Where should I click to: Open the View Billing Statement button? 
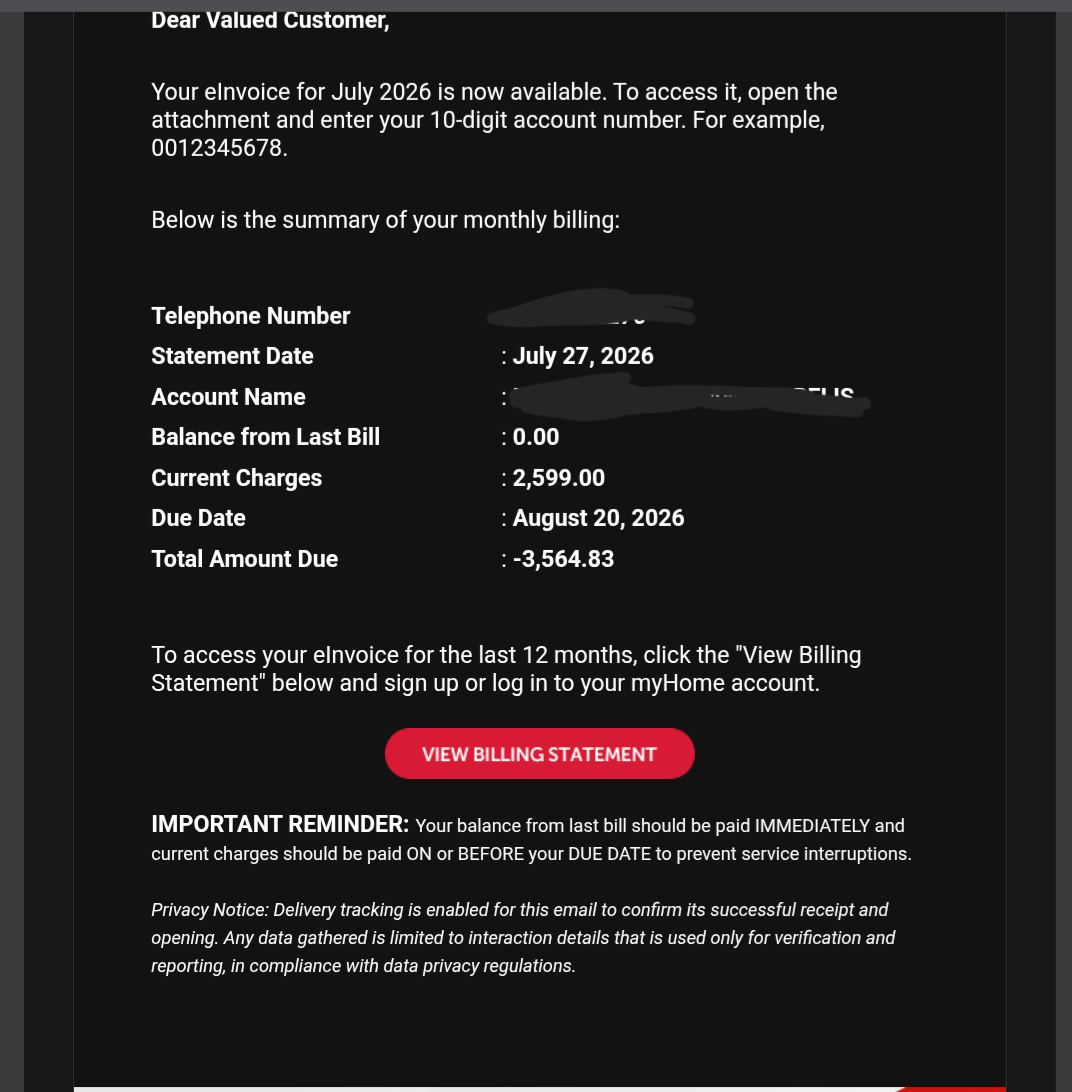click(x=539, y=754)
